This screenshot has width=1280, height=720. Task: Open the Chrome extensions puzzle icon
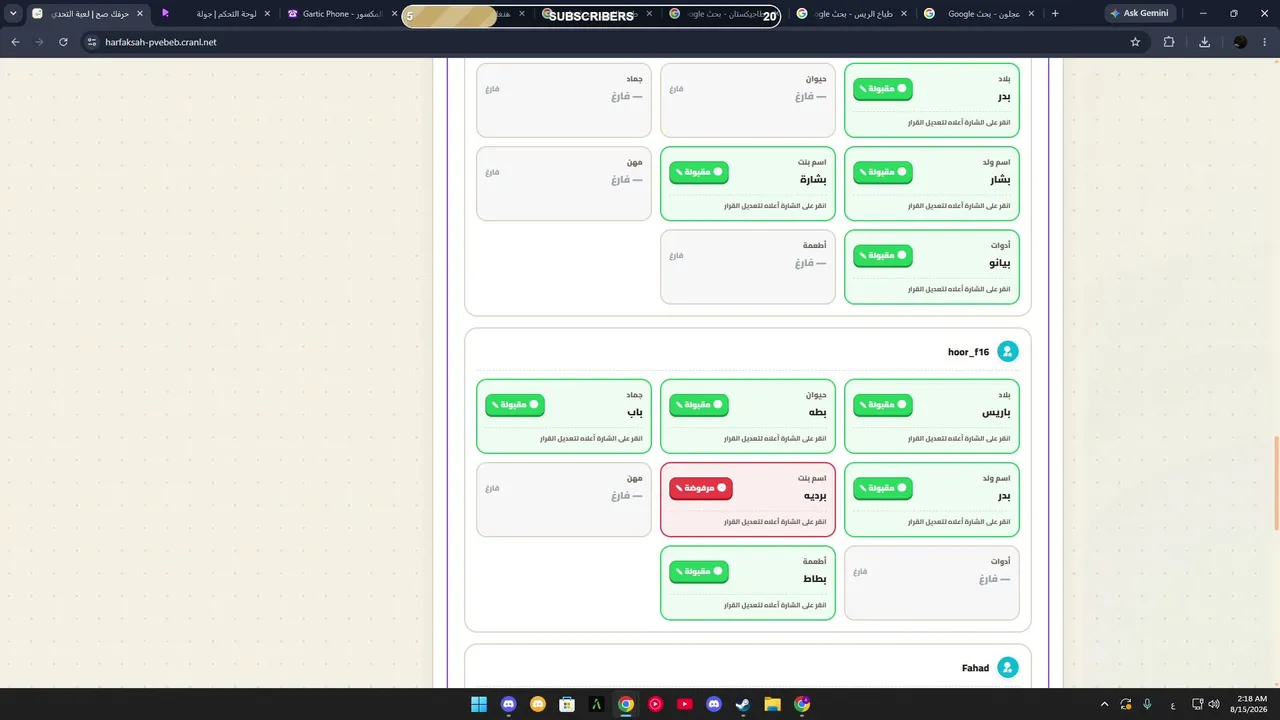(x=1169, y=42)
